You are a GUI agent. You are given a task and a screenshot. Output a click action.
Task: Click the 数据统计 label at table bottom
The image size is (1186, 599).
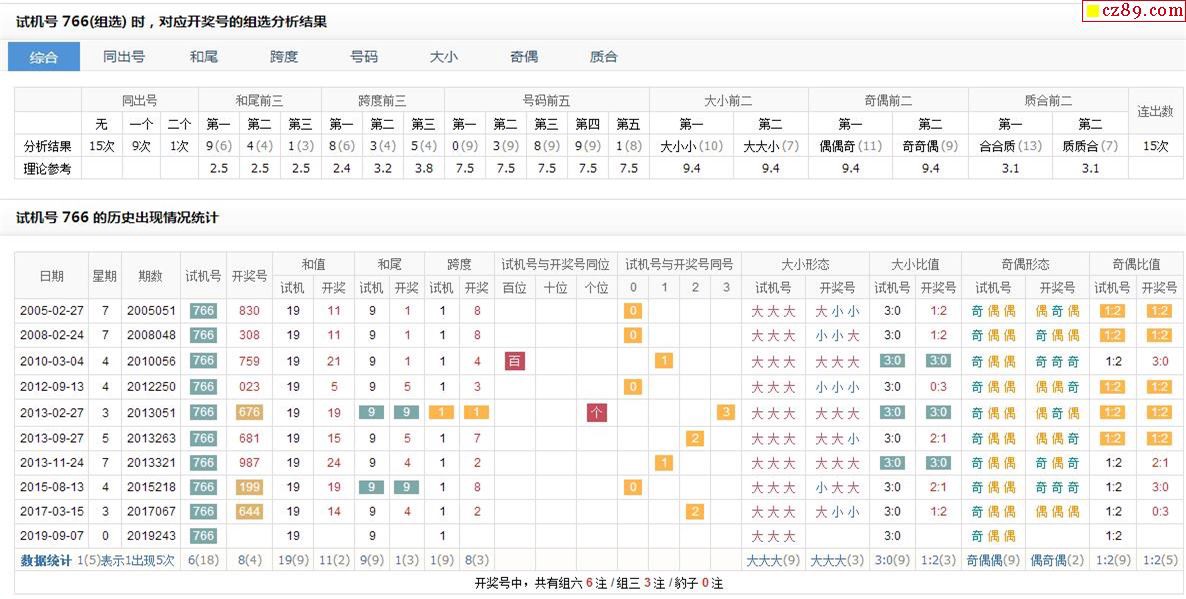pyautogui.click(x=46, y=561)
